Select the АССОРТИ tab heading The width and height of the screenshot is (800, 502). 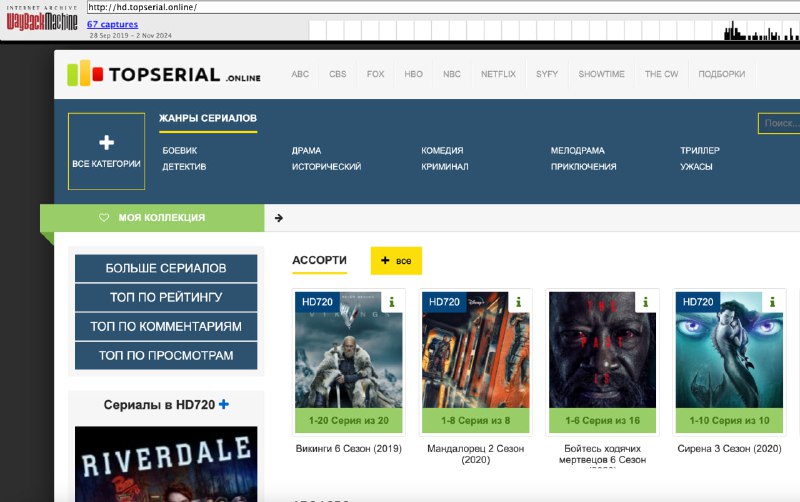point(319,260)
